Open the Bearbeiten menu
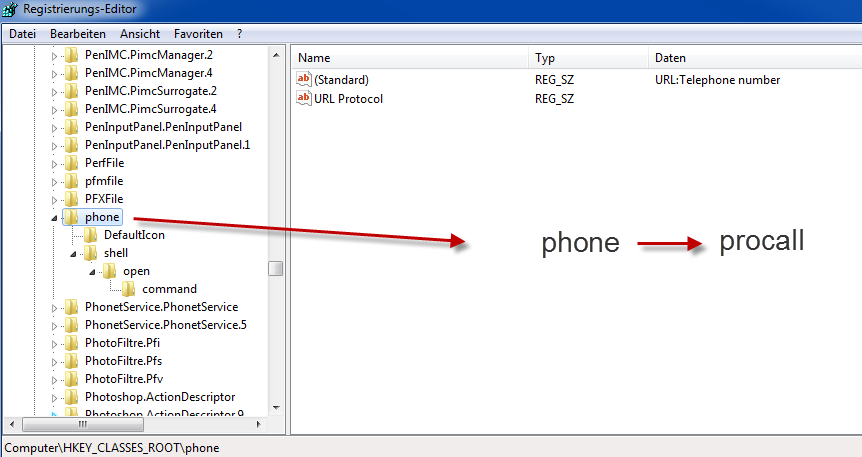The image size is (862, 457). coord(78,34)
